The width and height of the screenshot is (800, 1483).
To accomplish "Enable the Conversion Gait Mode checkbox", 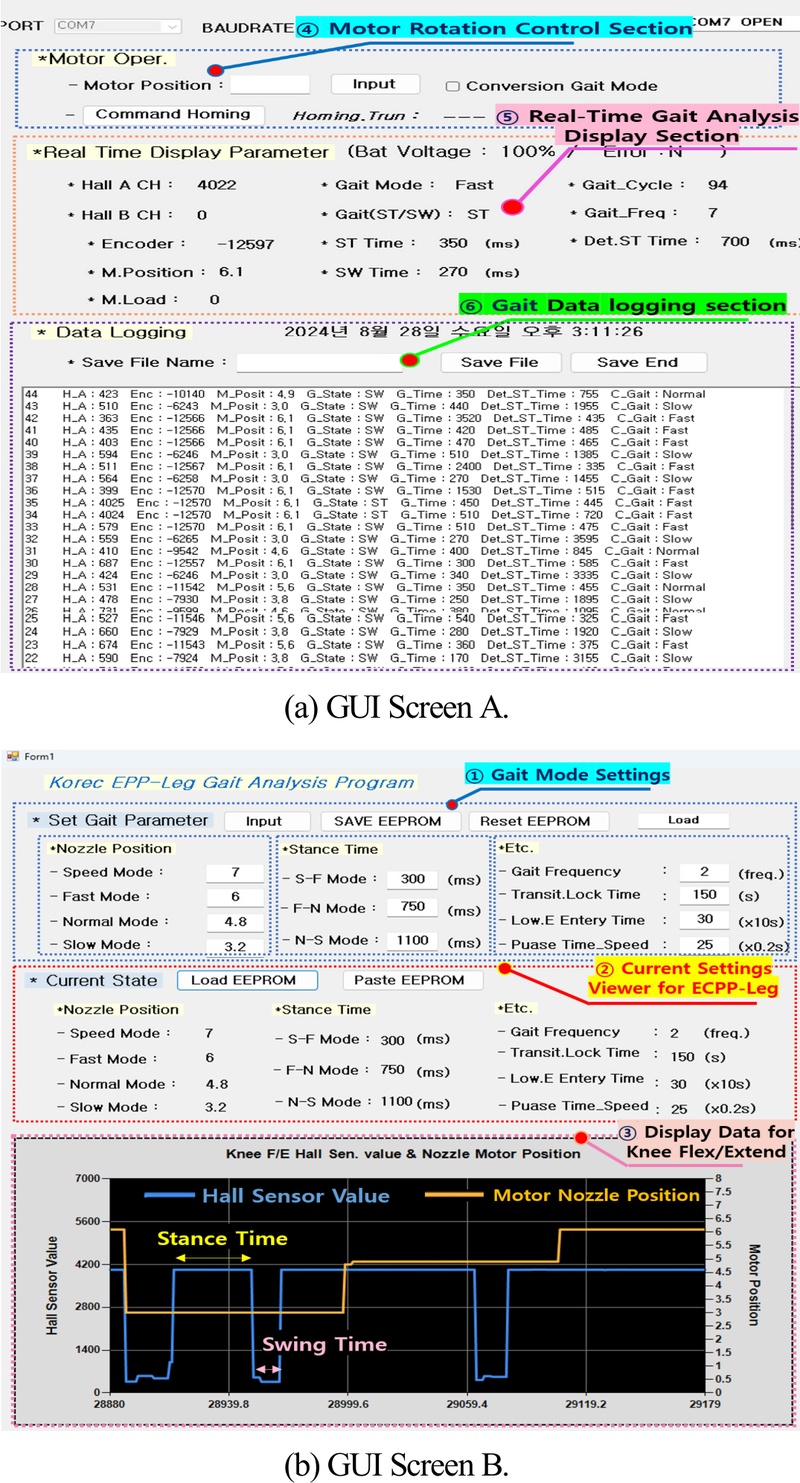I will (452, 86).
